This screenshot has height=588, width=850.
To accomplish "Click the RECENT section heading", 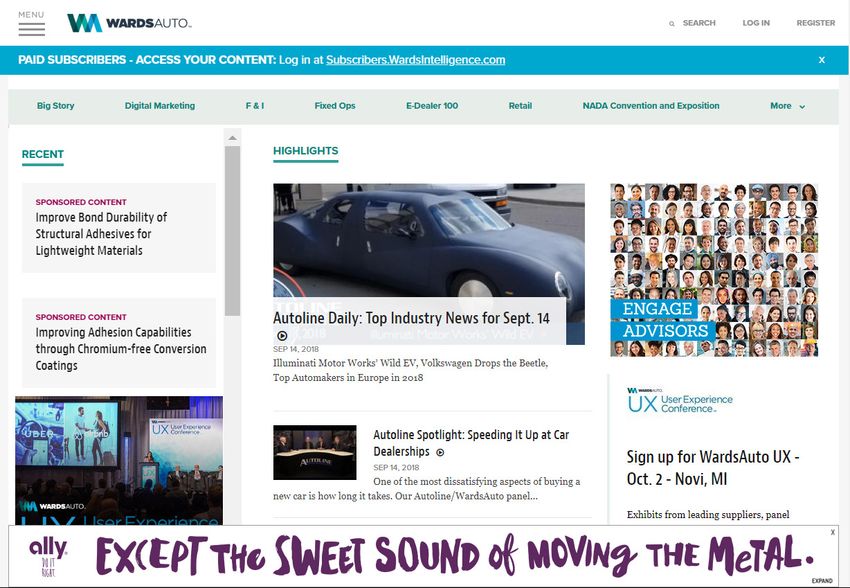I will coord(43,154).
